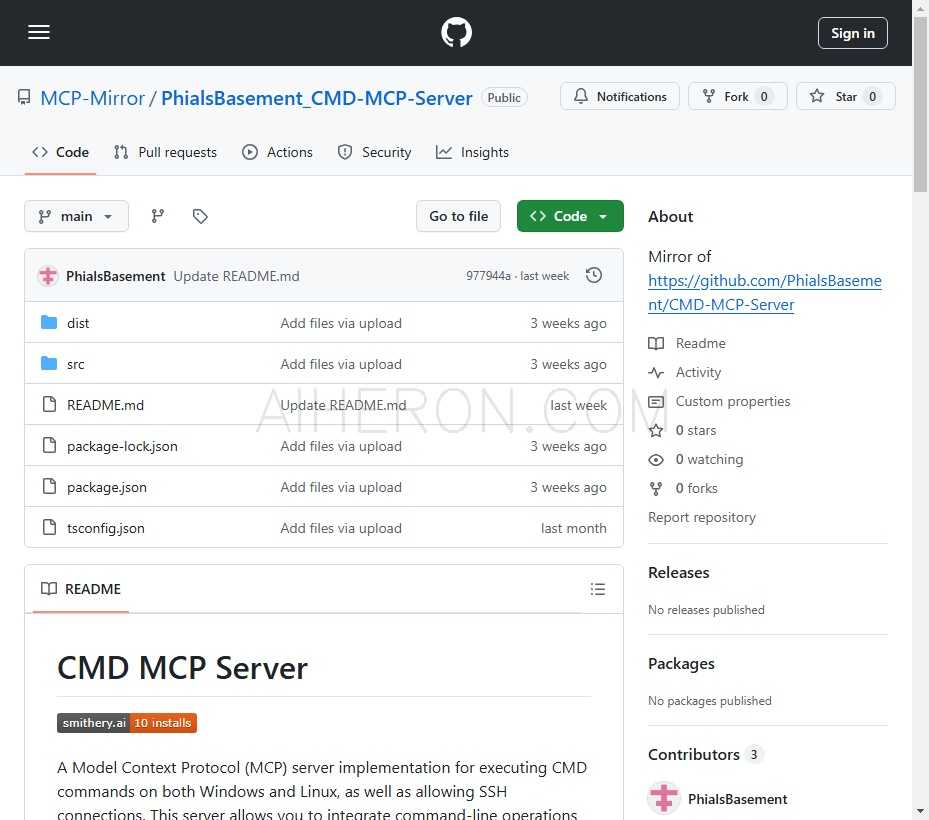Open the README outline list icon

click(597, 589)
